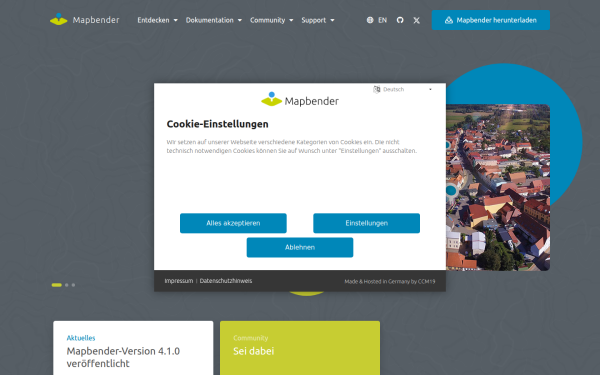Click the Mapbender logo in cookie dialog
The image size is (600, 375).
(300, 99)
